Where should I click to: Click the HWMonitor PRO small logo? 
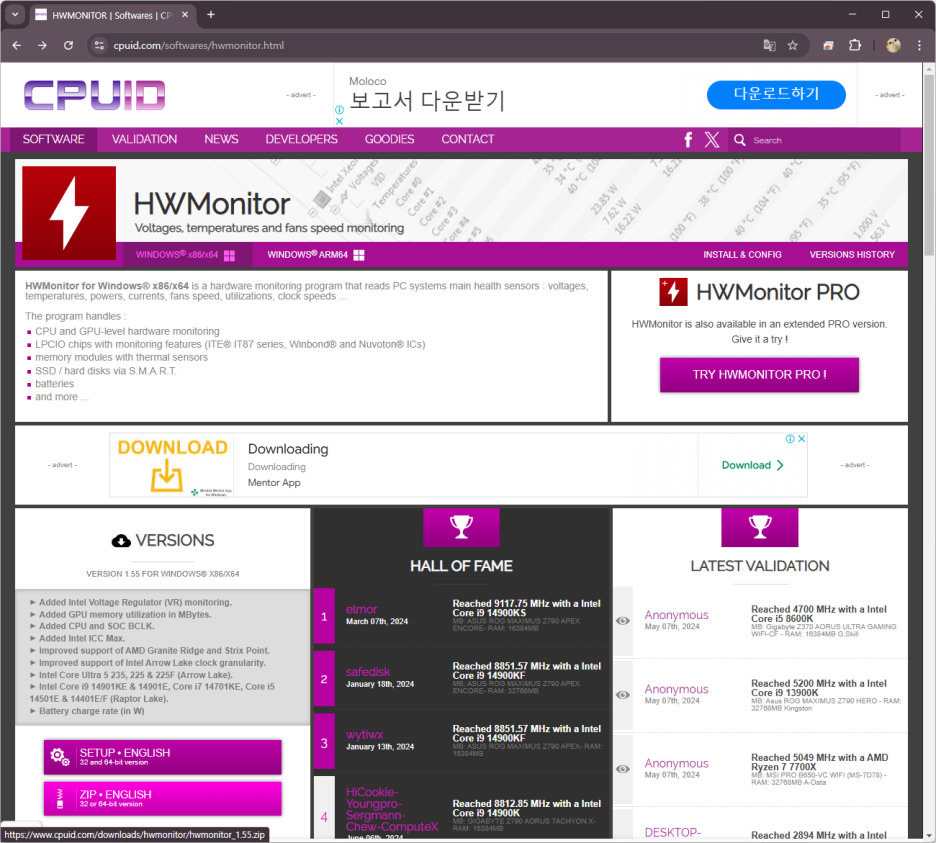pos(673,292)
